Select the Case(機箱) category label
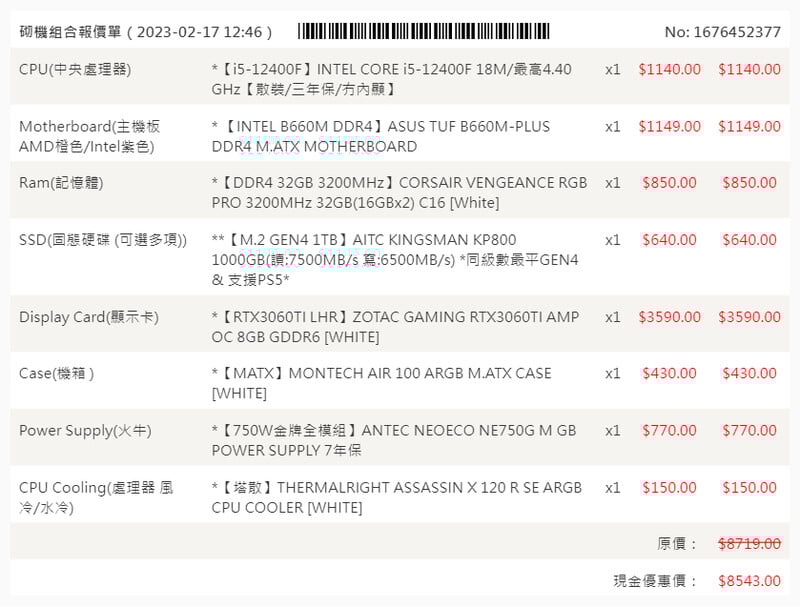Image resolution: width=800 pixels, height=607 pixels. coord(57,373)
